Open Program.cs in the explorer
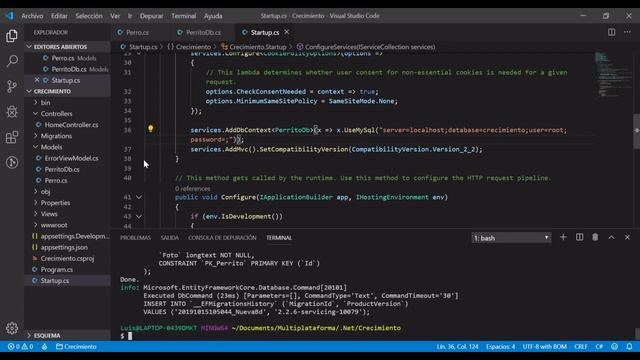Screen dimensions: 640x360 coord(57,269)
